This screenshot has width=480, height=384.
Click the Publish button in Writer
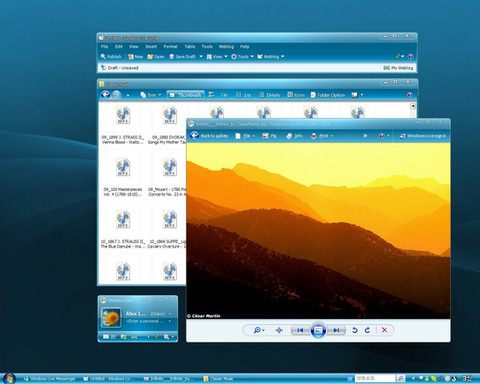click(x=111, y=57)
